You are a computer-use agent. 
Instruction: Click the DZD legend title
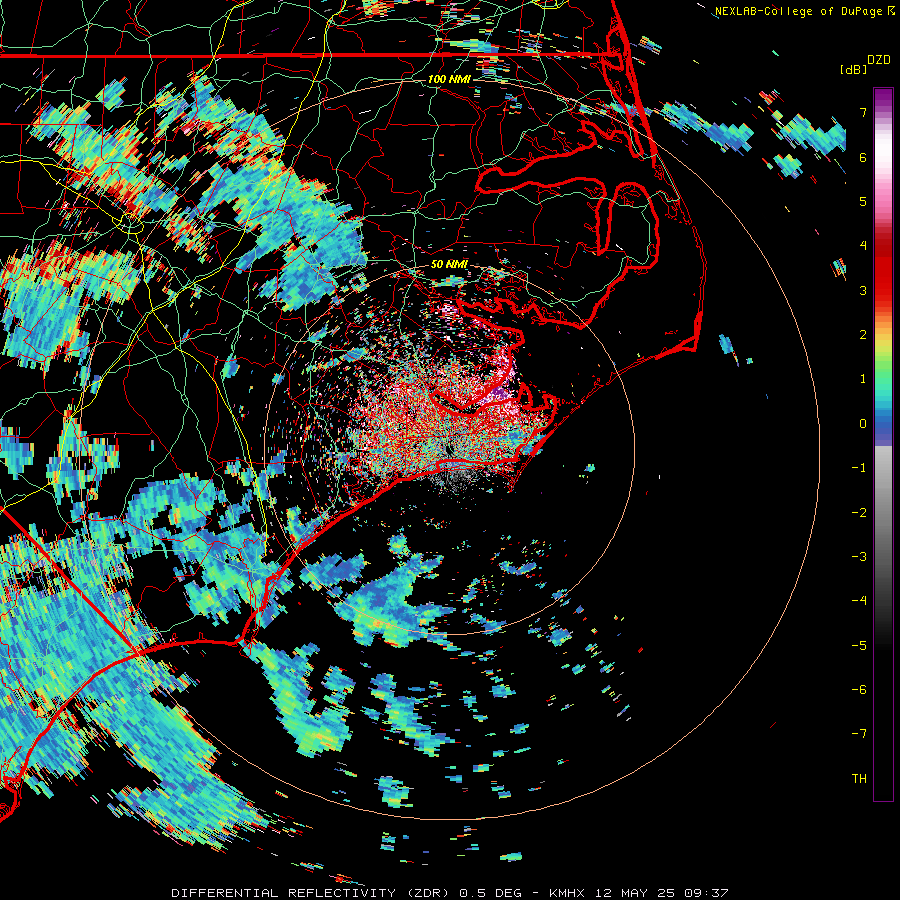(x=879, y=60)
